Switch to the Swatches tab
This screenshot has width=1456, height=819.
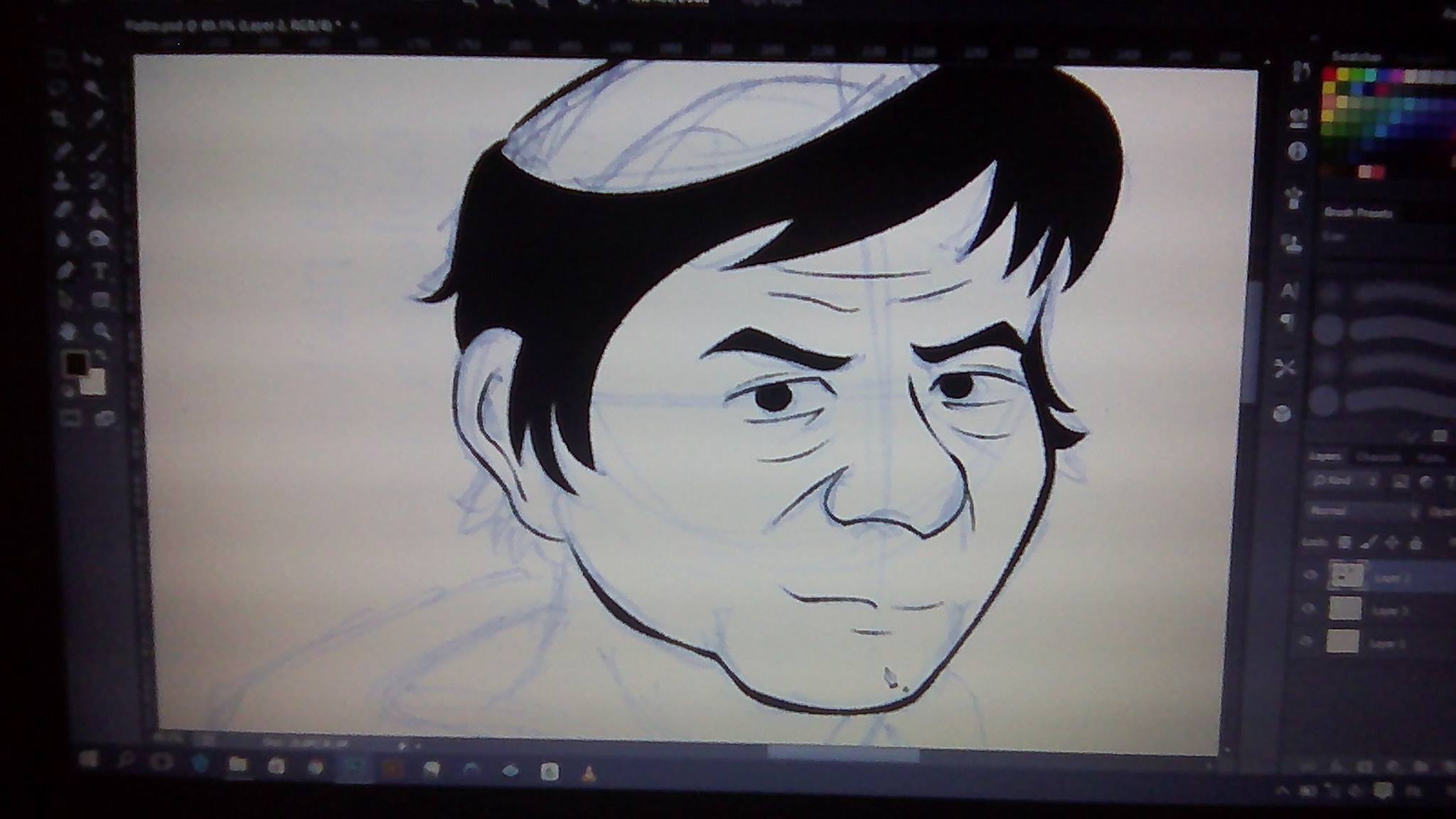pos(1356,56)
